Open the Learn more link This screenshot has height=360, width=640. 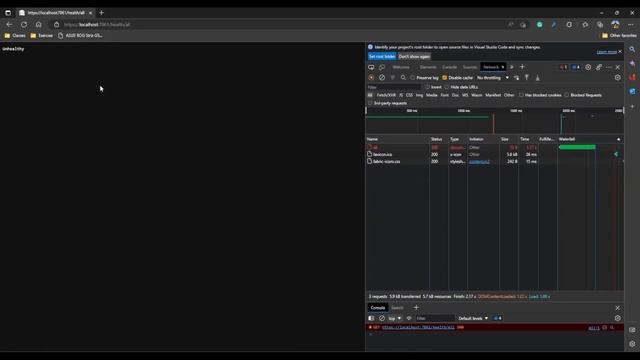click(607, 52)
